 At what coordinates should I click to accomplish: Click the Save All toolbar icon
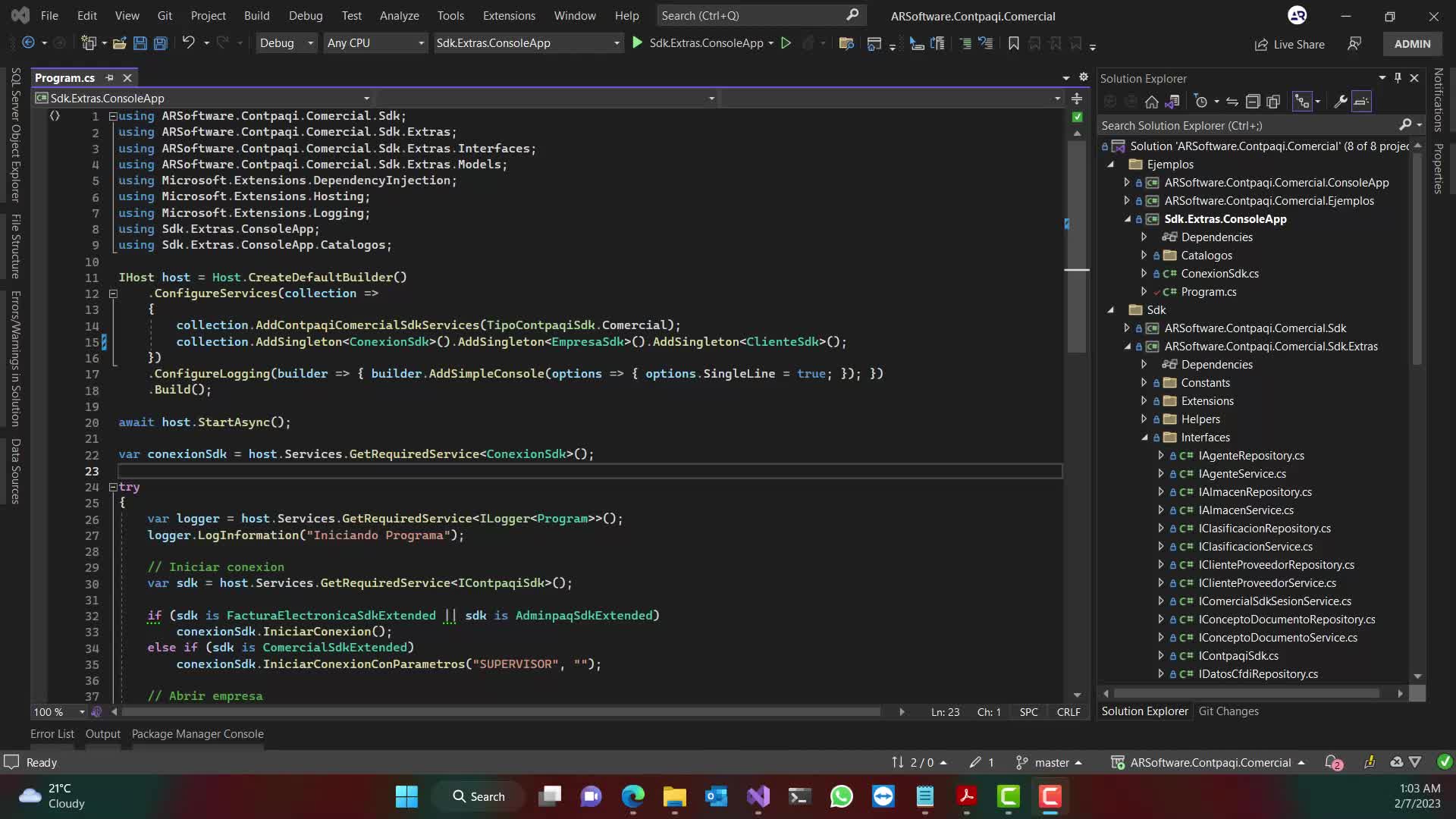[160, 43]
